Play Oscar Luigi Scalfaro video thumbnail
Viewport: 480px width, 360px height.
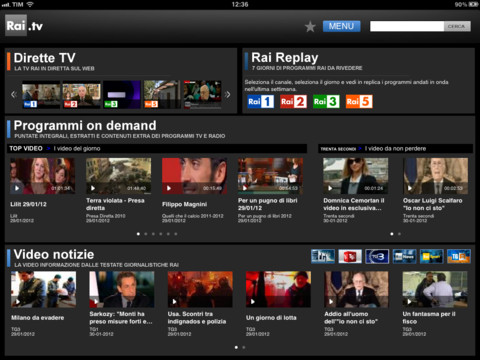coord(435,176)
